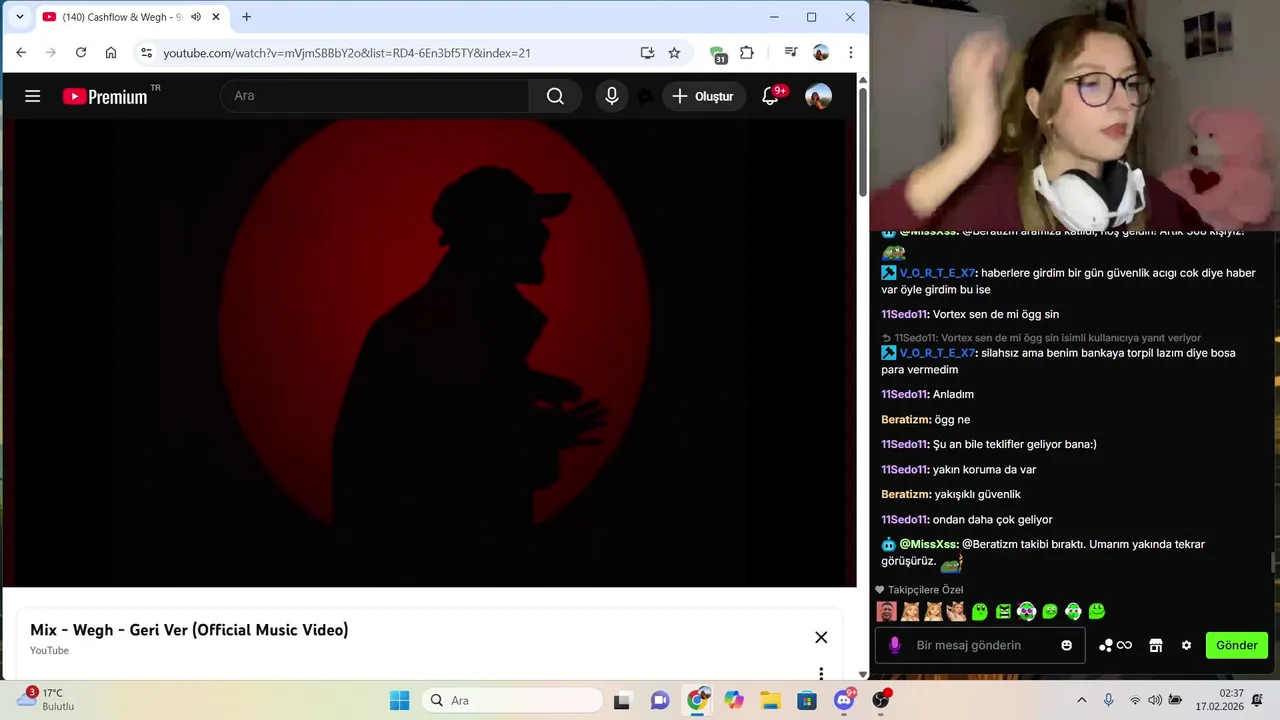Click @MissXss bot name in last message
The image size is (1280, 720).
pos(928,544)
